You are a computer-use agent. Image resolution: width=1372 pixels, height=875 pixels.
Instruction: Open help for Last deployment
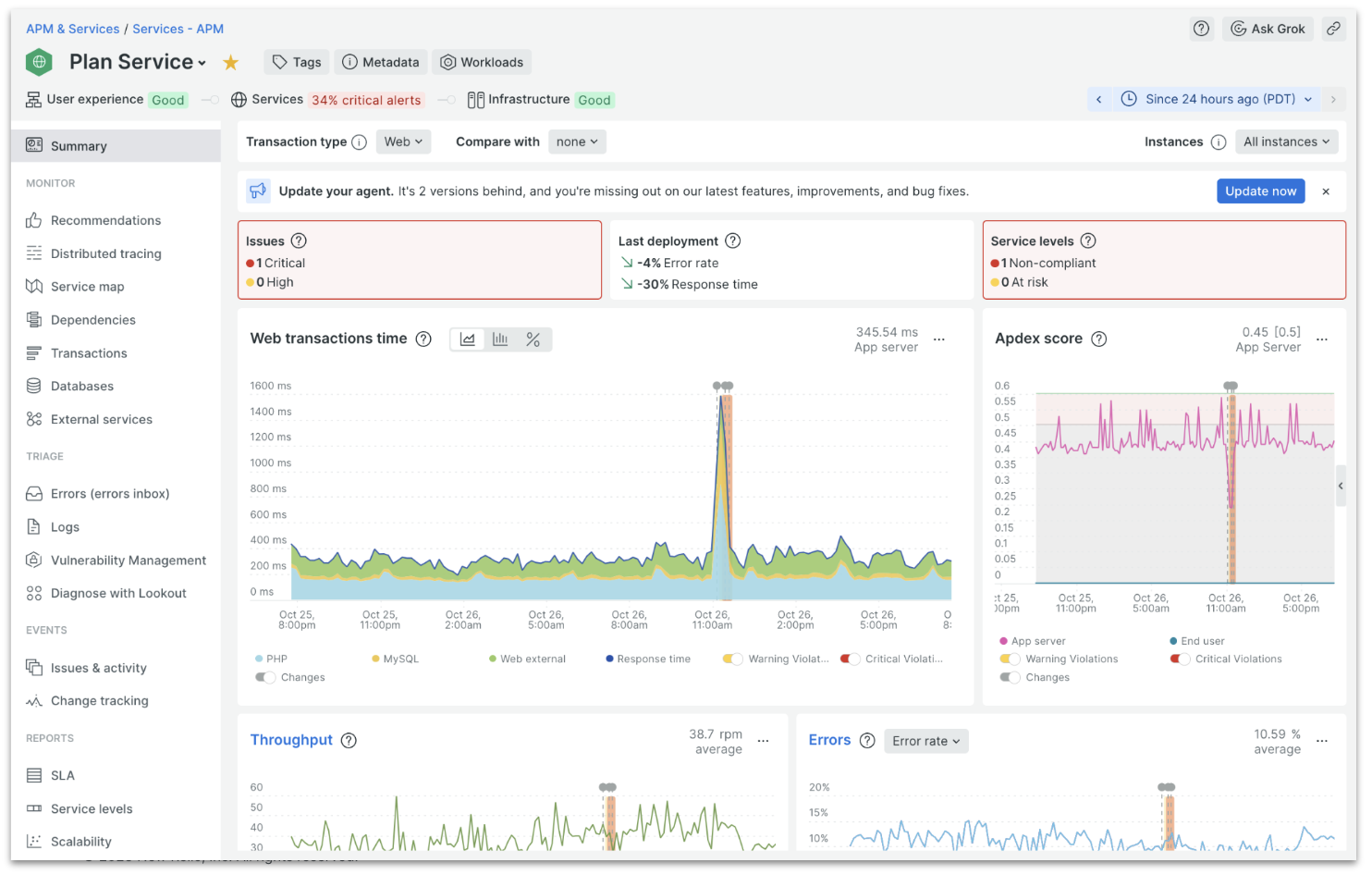(733, 240)
